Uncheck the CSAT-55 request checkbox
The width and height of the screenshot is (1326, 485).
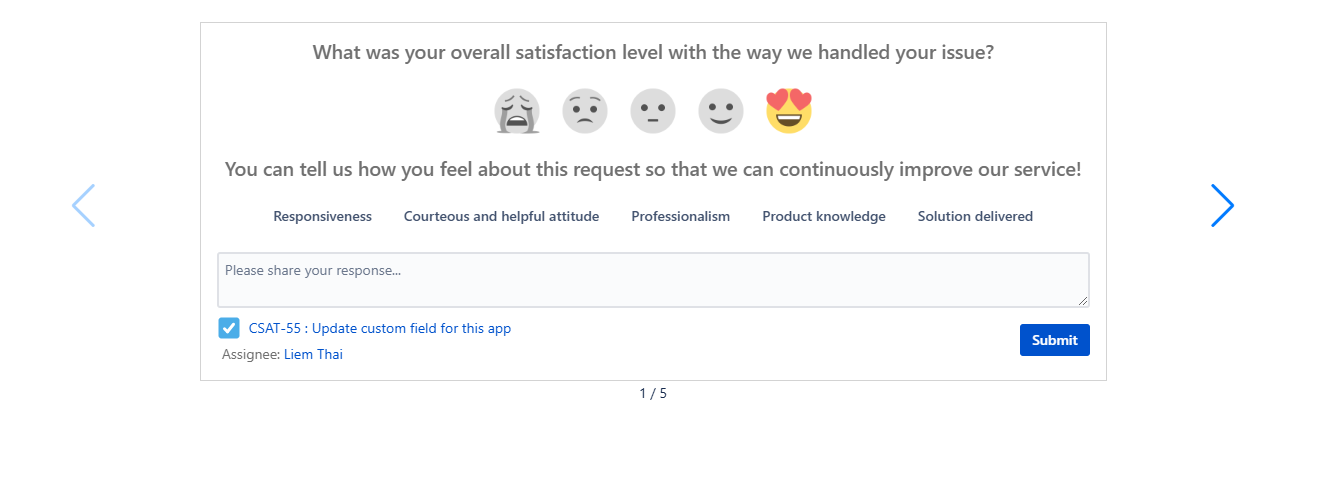pos(229,328)
